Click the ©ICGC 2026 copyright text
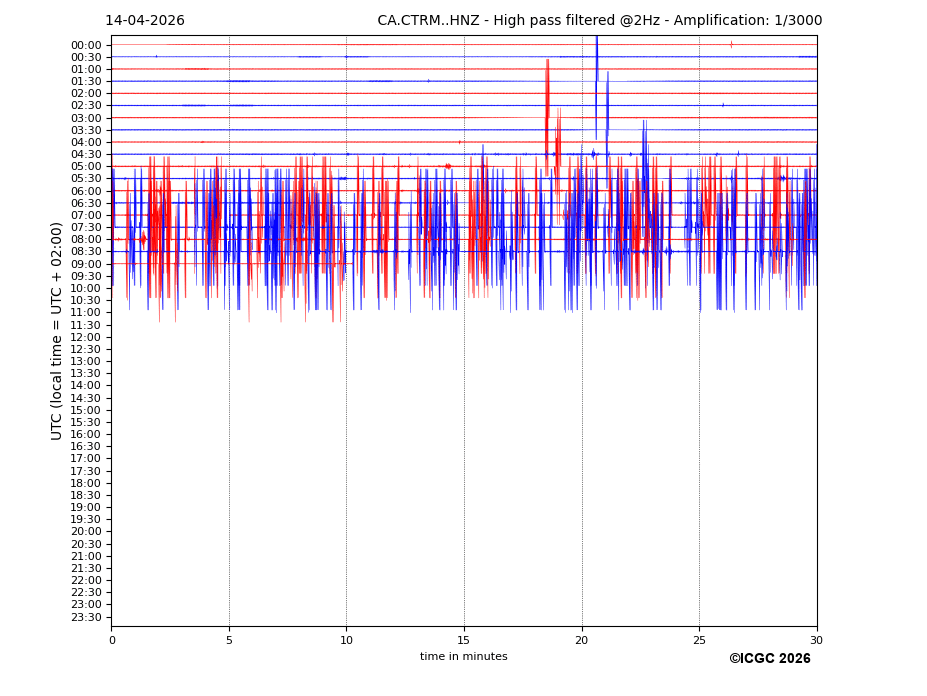 point(769,659)
